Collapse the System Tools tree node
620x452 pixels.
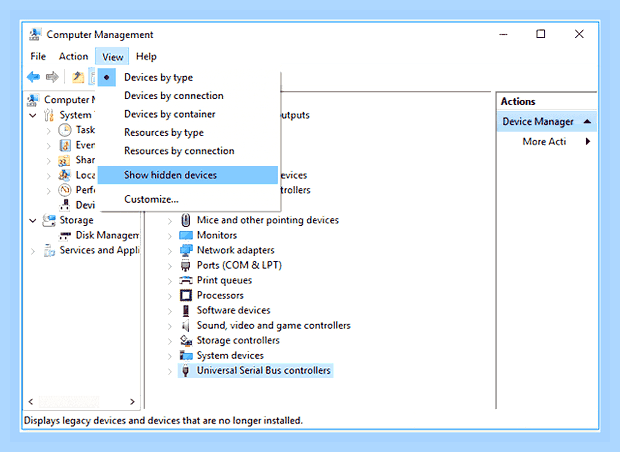tap(33, 115)
